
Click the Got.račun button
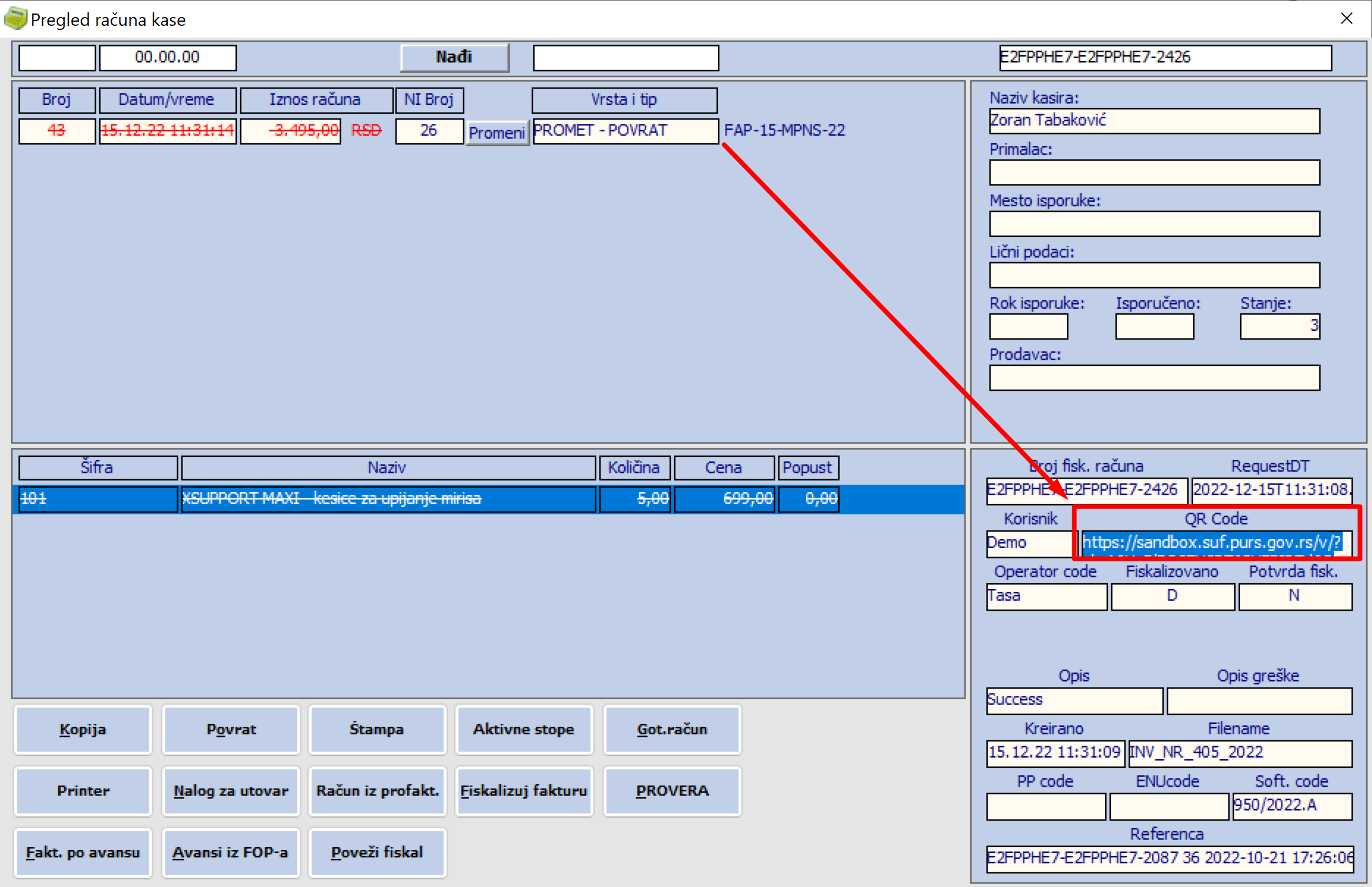pos(672,729)
